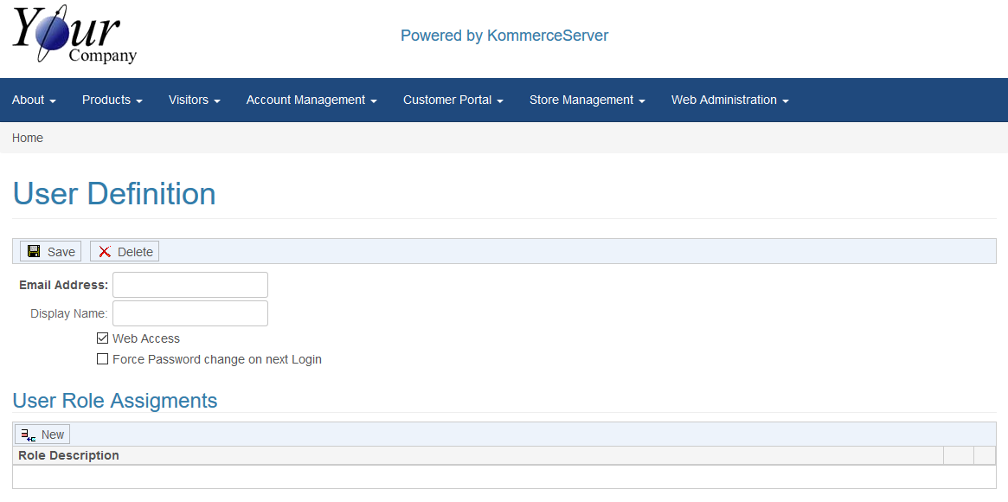Viewport: 1008px width, 502px height.
Task: Expand the About dropdown menu
Action: click(34, 100)
